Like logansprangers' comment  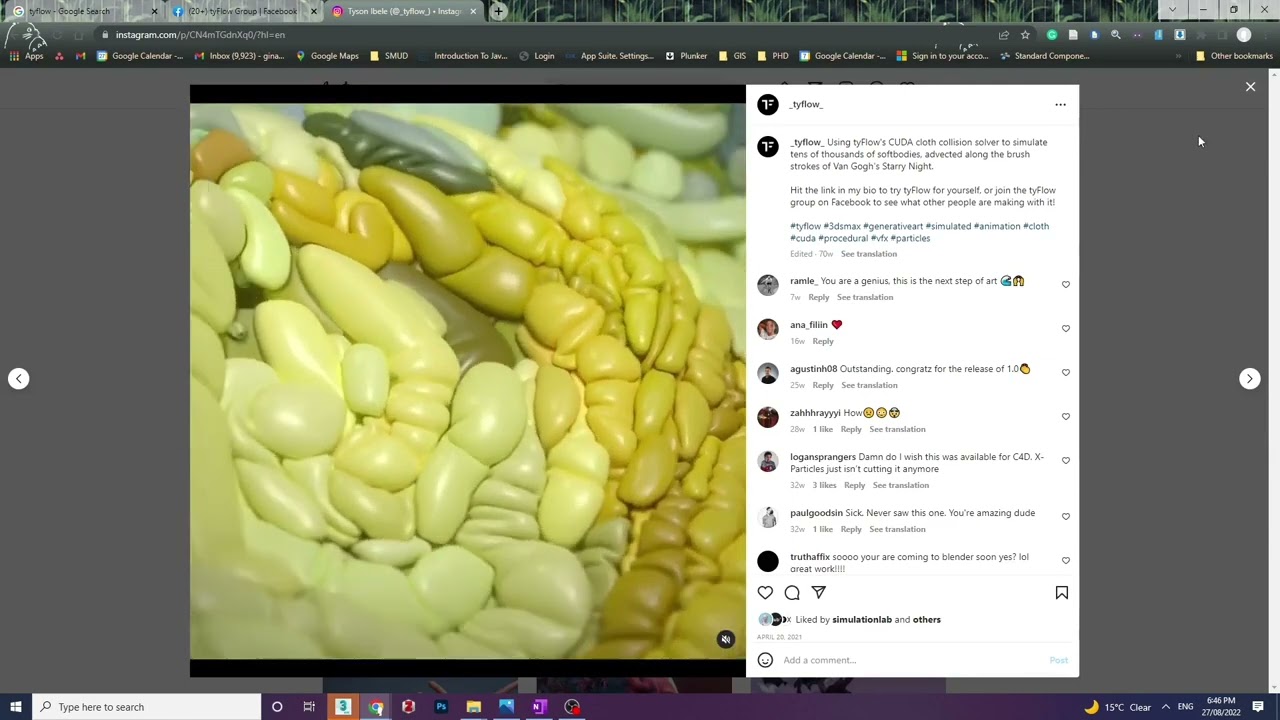(x=1065, y=461)
